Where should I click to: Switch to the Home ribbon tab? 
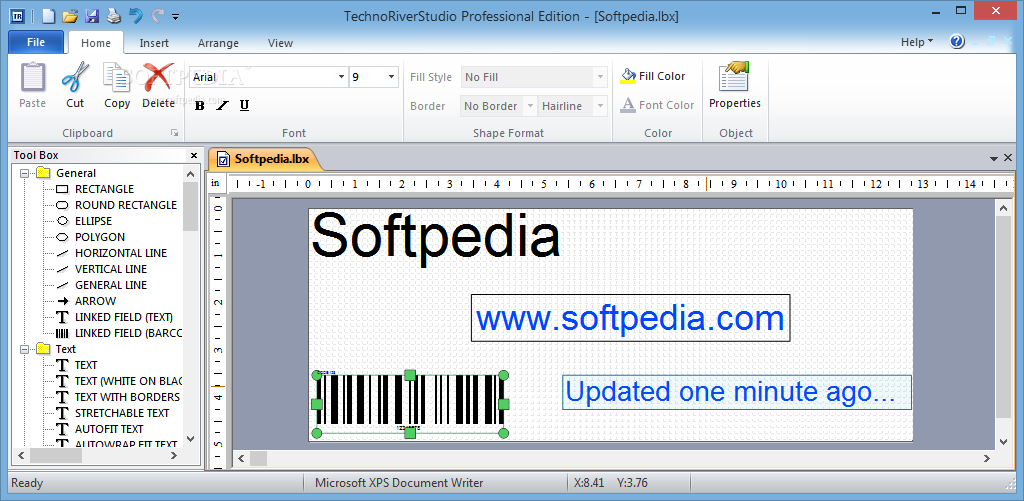click(x=96, y=43)
